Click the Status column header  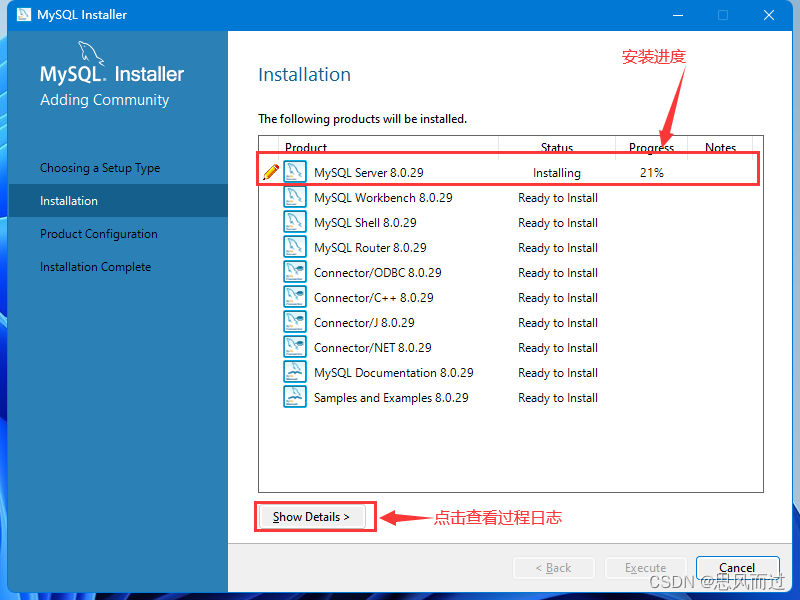point(557,147)
